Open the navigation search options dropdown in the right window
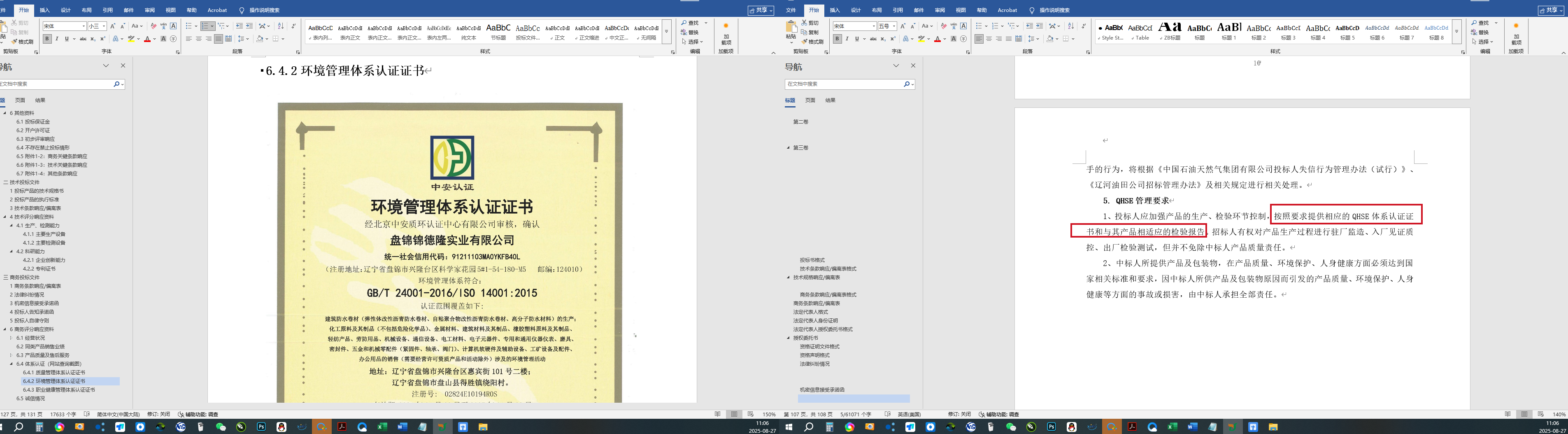 (912, 84)
